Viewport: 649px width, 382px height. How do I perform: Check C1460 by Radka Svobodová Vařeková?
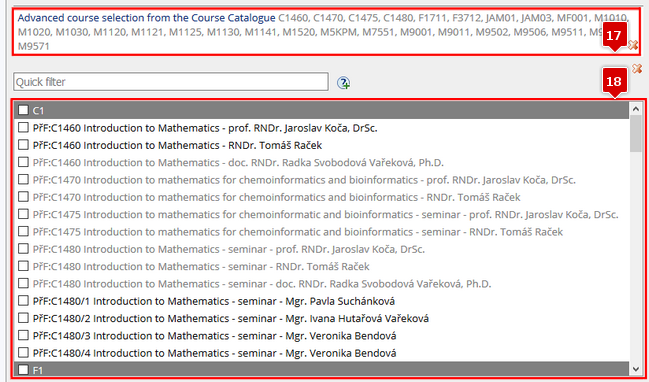click(24, 162)
